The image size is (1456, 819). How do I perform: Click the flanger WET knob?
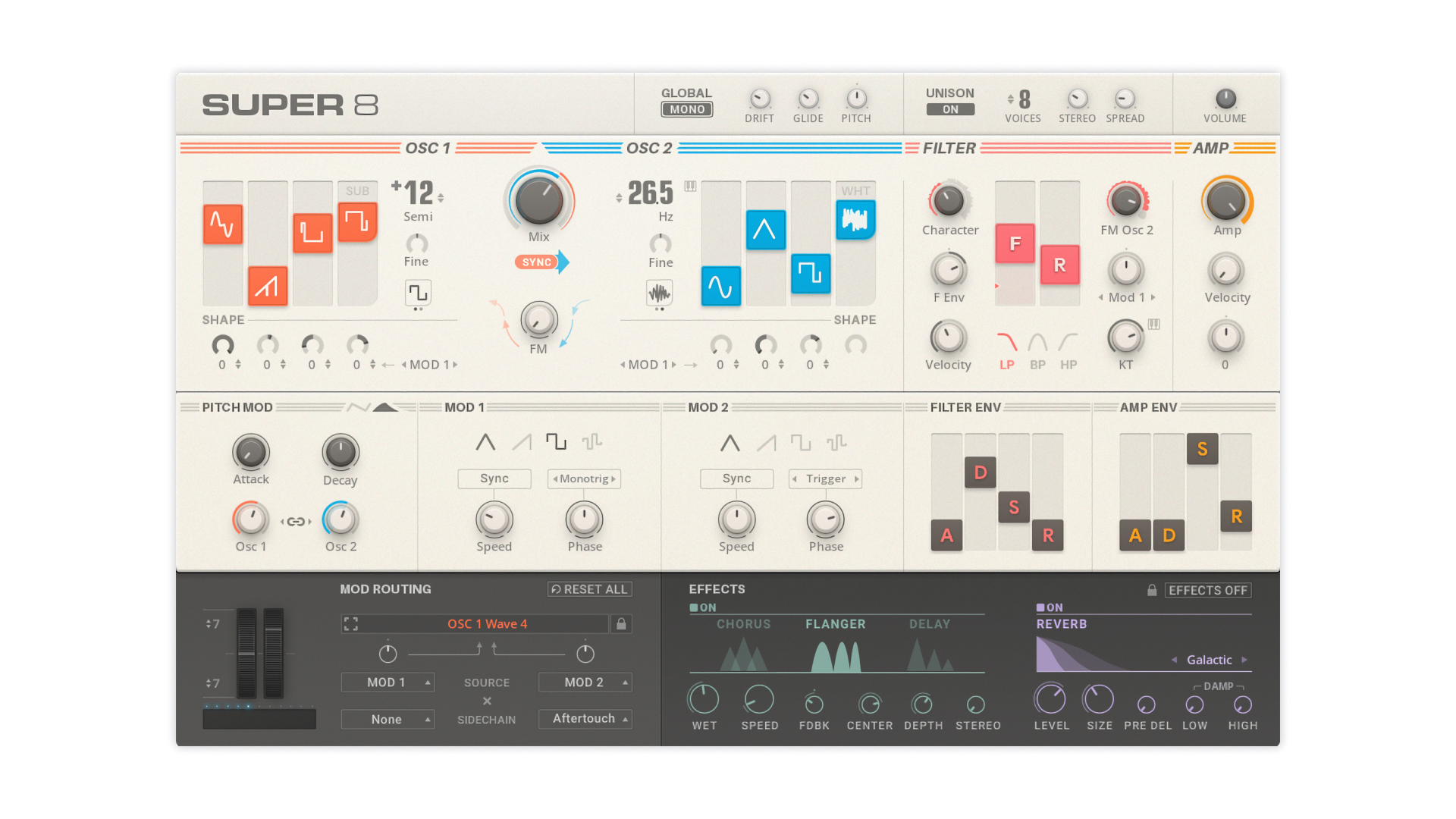pos(703,699)
